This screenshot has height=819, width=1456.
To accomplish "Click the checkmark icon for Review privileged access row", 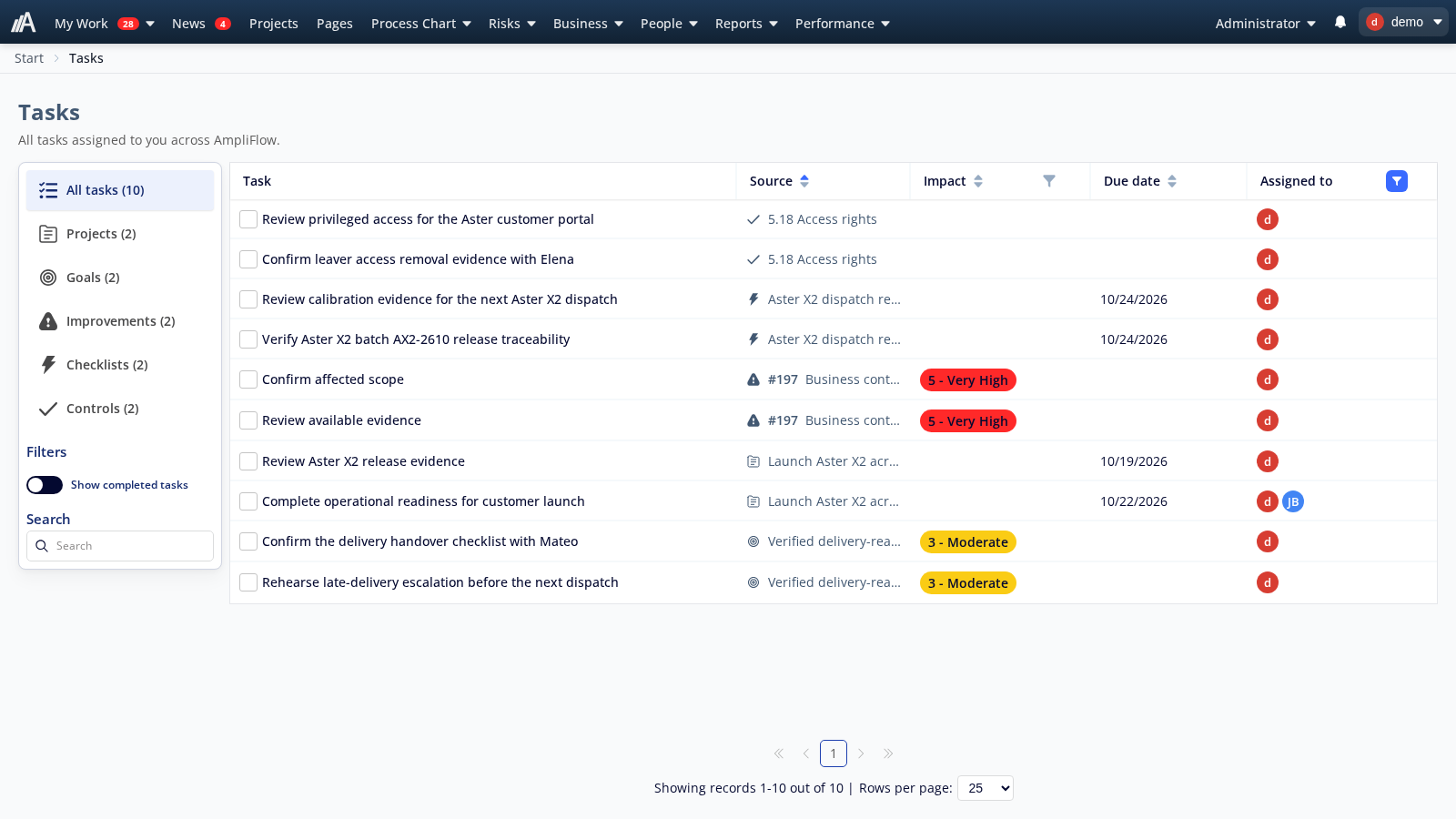I will [x=753, y=219].
